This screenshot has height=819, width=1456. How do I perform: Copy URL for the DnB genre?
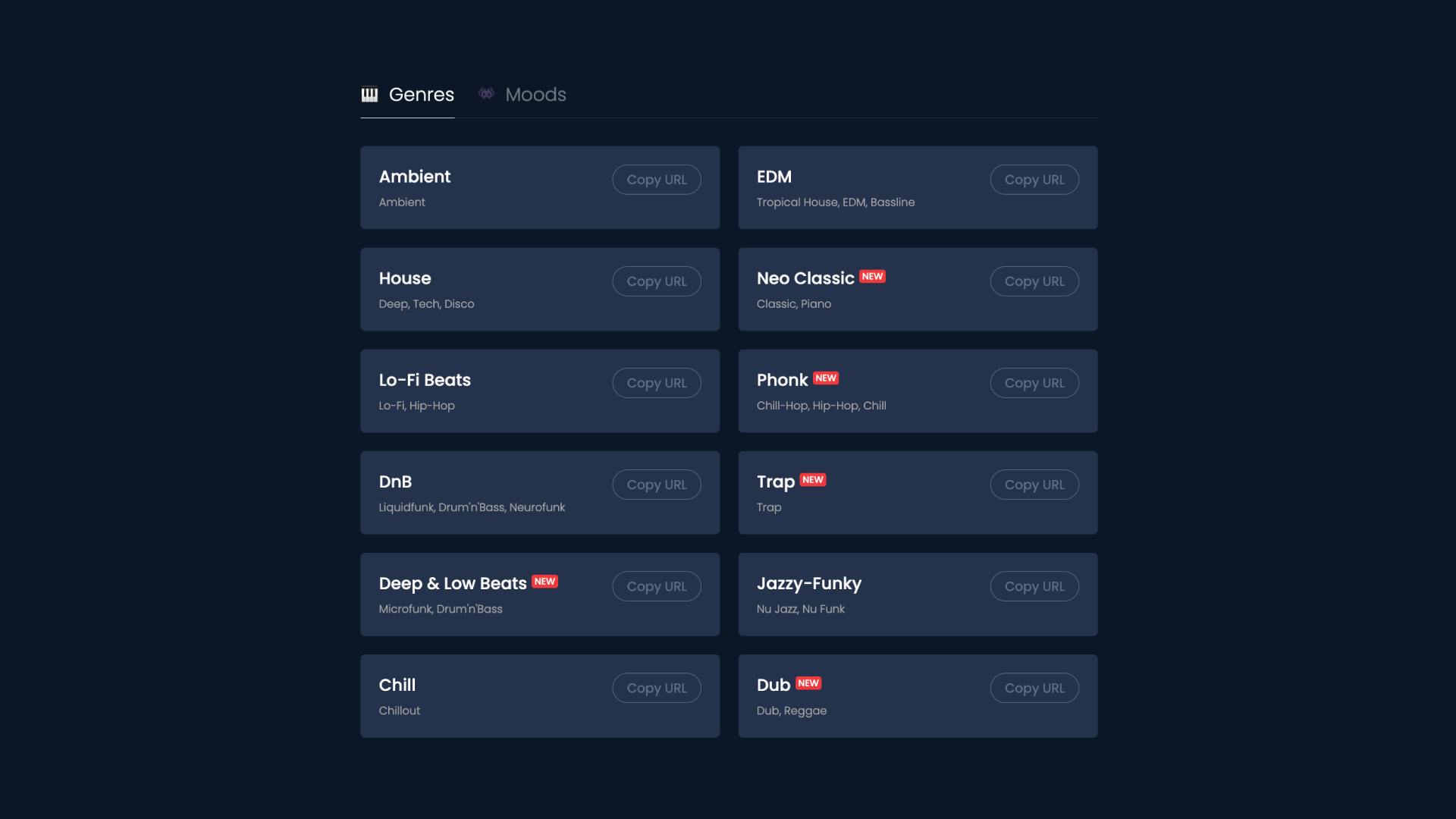point(656,484)
